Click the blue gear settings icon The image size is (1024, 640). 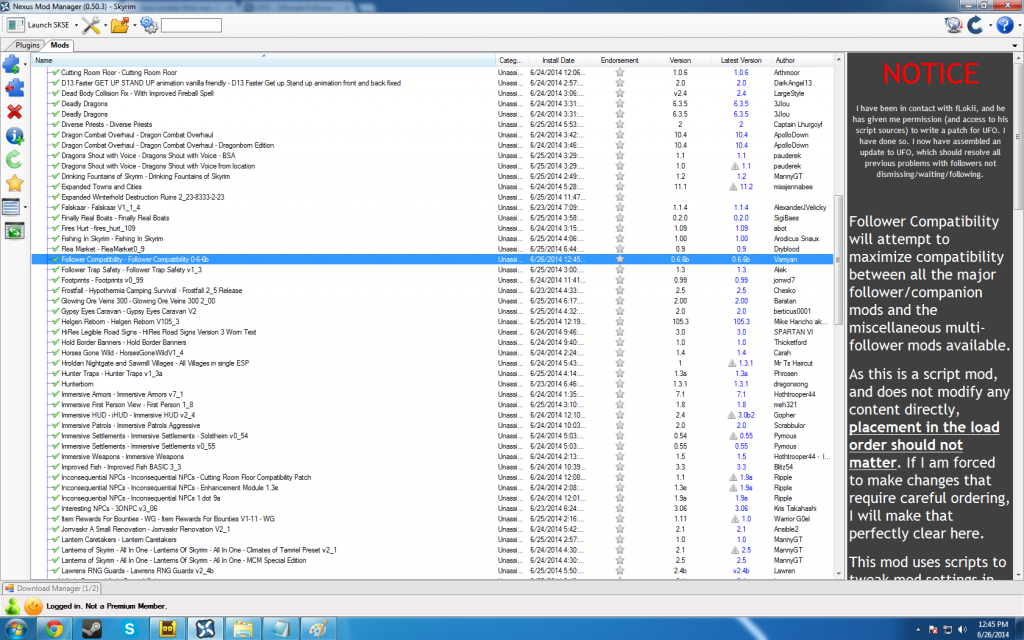[149, 25]
